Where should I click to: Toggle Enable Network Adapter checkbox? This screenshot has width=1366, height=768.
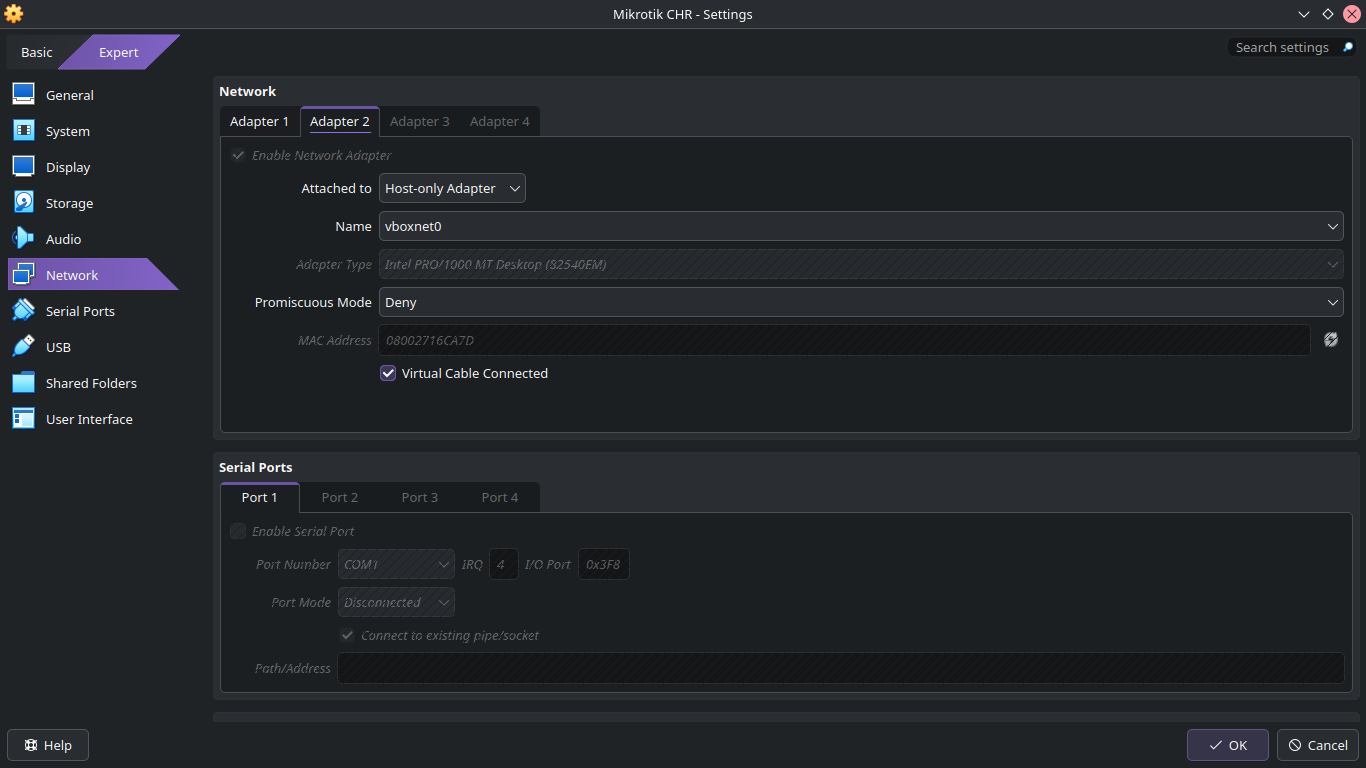pos(238,155)
